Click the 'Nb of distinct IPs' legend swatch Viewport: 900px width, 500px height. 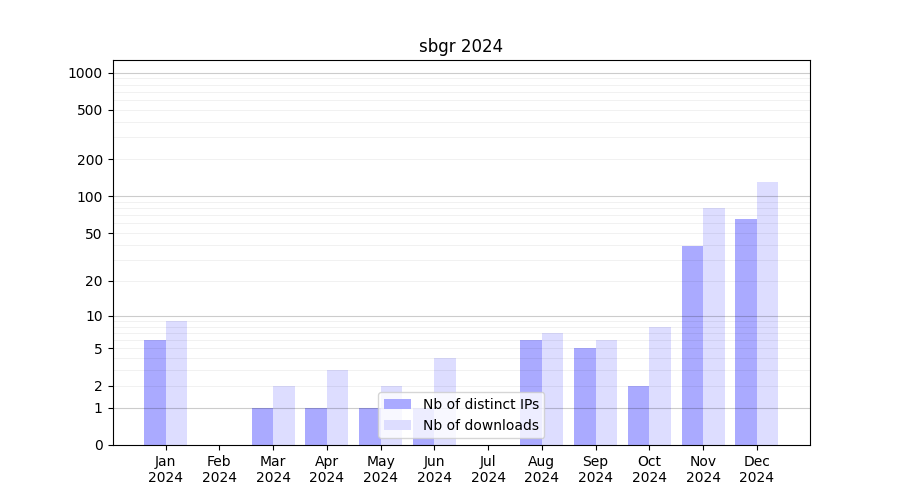(397, 404)
